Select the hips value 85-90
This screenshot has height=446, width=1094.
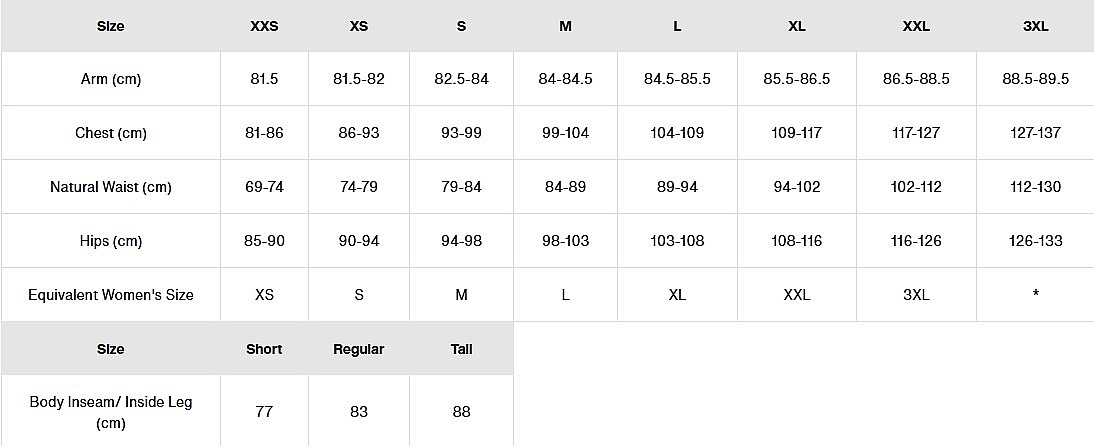[x=264, y=241]
